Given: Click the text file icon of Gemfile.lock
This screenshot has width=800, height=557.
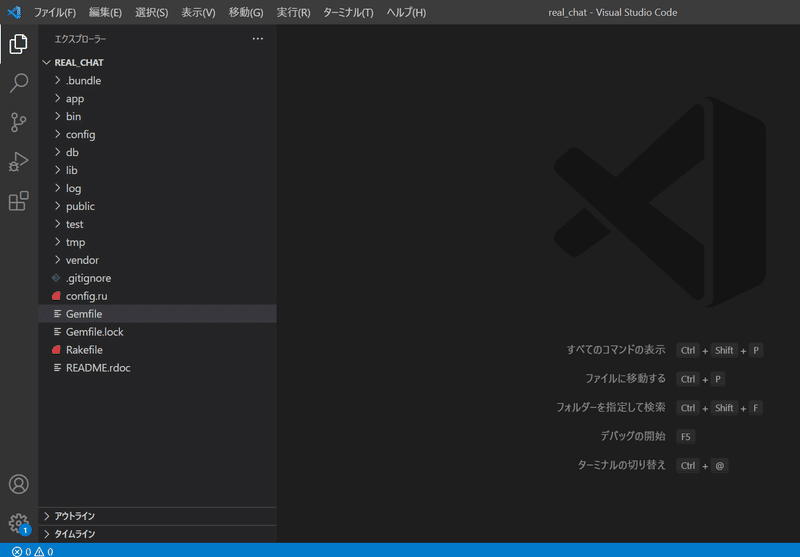Looking at the screenshot, I should click(57, 332).
